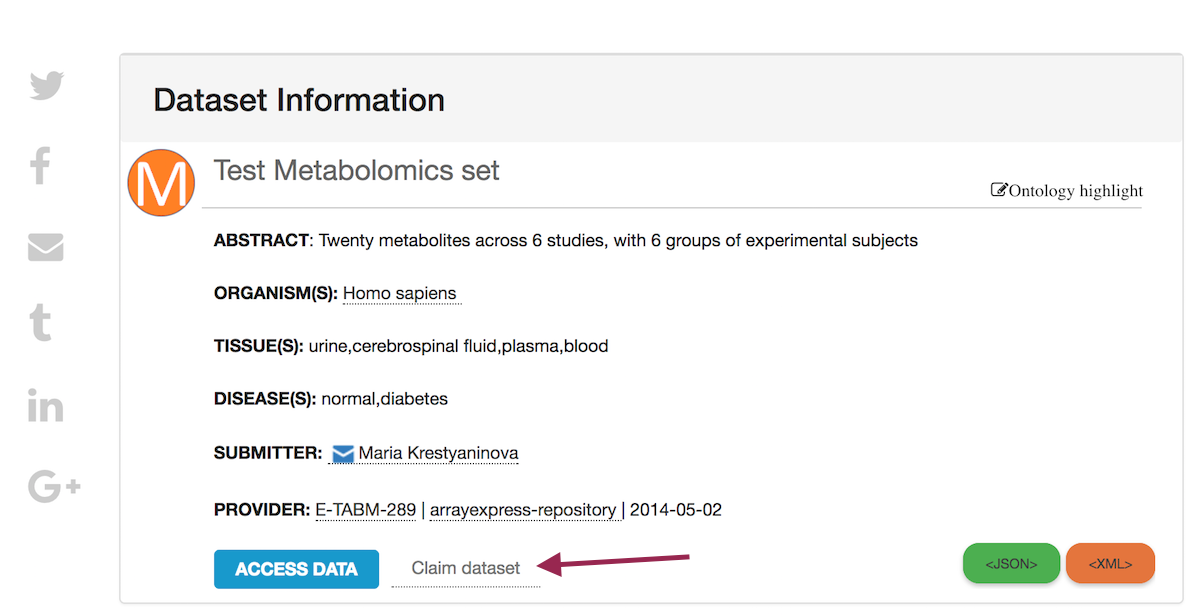View dataset as JSON
This screenshot has height=616, width=1200.
tap(1011, 563)
